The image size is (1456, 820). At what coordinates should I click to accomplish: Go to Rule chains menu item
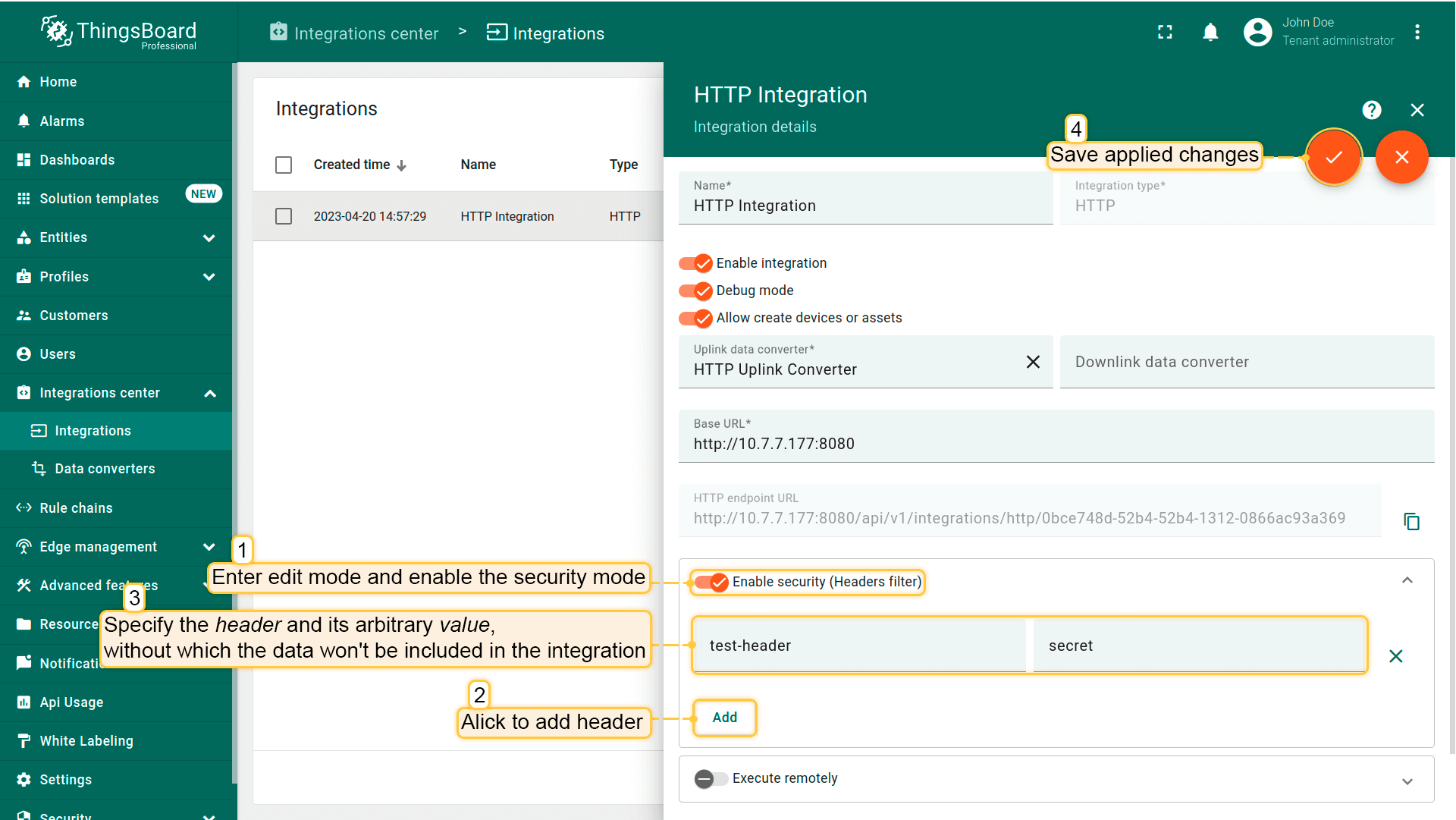pos(76,508)
